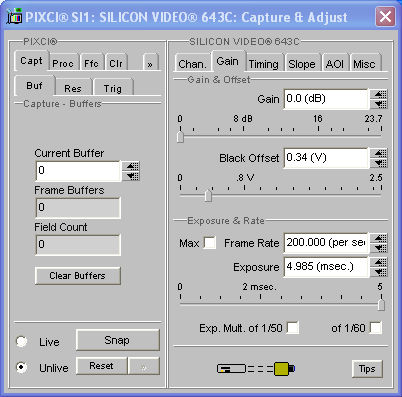
Task: Select the Live radio button
Action: tap(22, 341)
